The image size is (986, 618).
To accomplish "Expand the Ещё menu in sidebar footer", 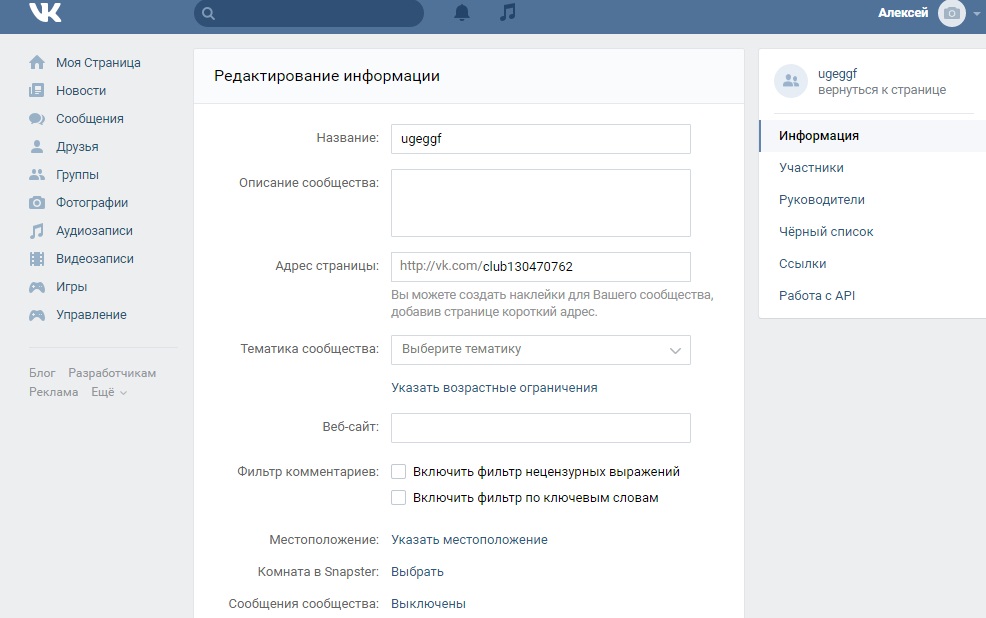I will tap(109, 393).
